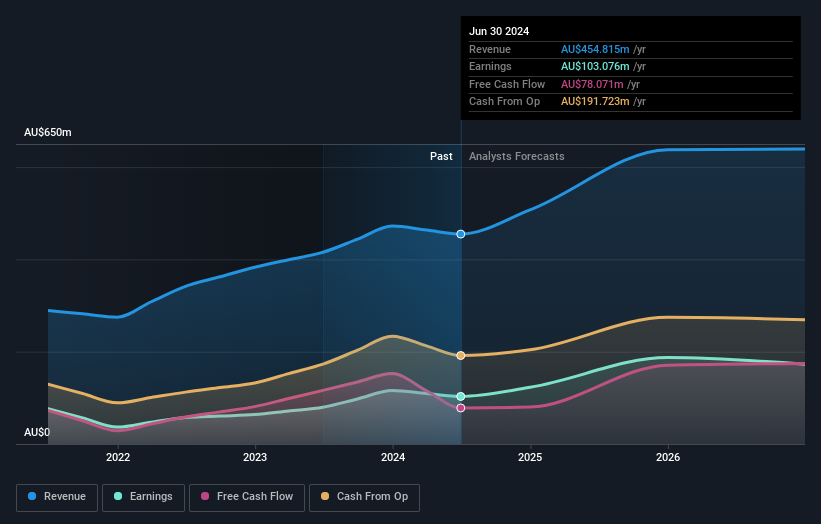Click the Revenue row label in tooltip
The image size is (821, 524).
pyautogui.click(x=490, y=49)
